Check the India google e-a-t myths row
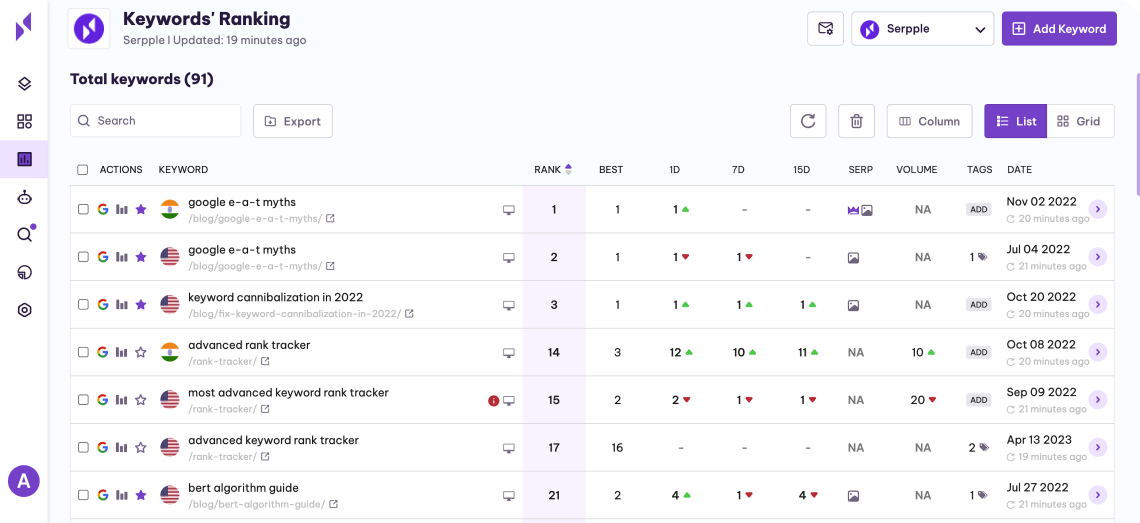This screenshot has height=523, width=1140. [83, 209]
